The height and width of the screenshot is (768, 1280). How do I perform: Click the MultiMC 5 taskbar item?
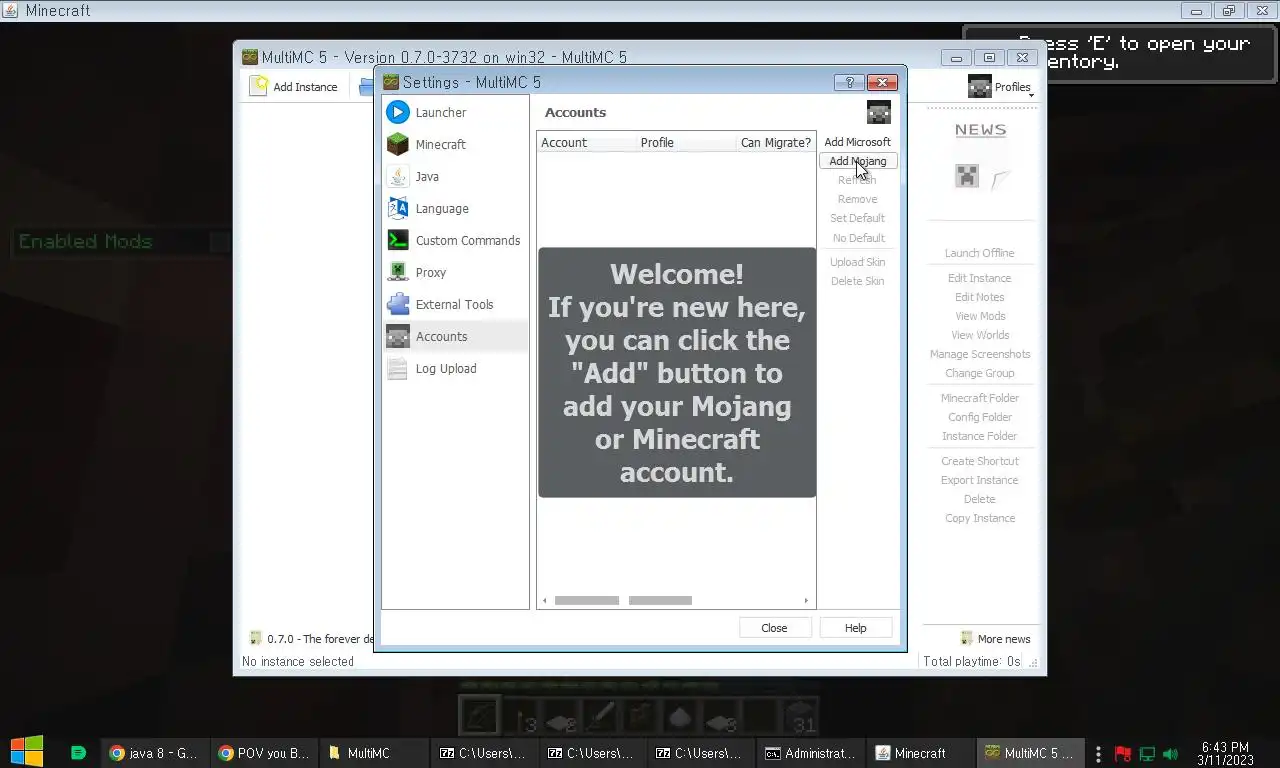pyautogui.click(x=1029, y=753)
